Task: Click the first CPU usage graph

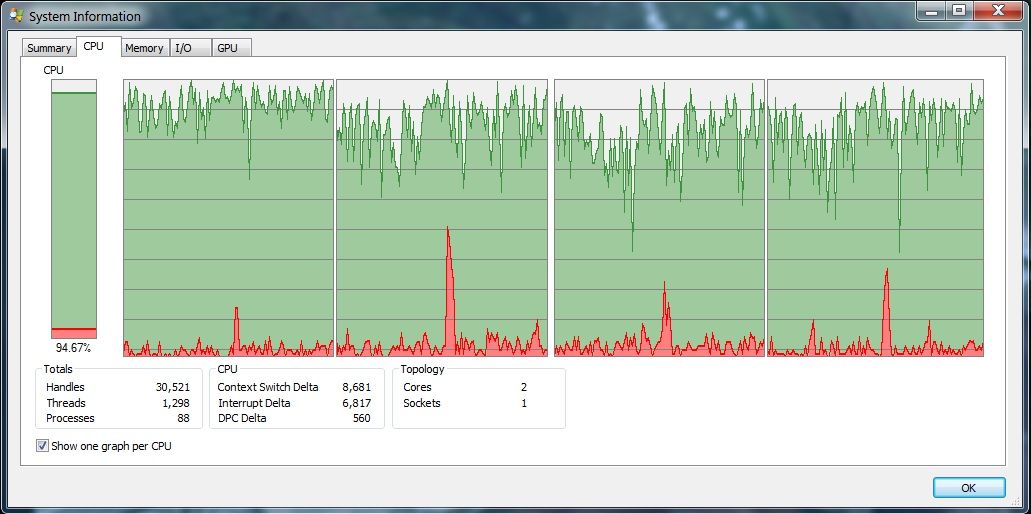Action: pyautogui.click(x=228, y=218)
